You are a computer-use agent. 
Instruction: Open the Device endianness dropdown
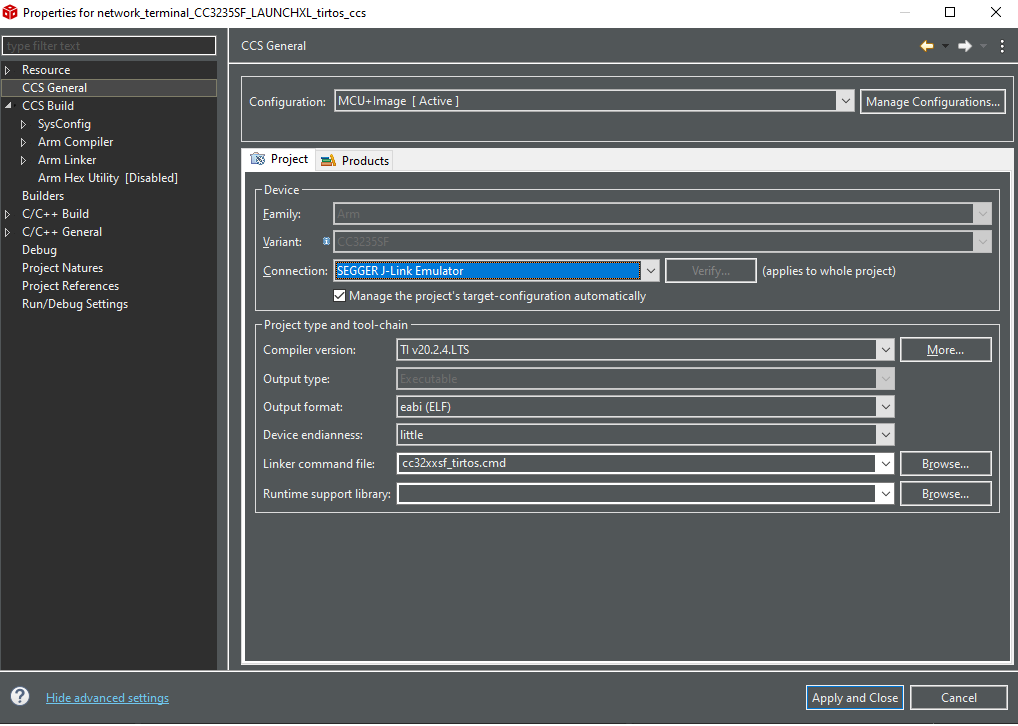pos(885,434)
